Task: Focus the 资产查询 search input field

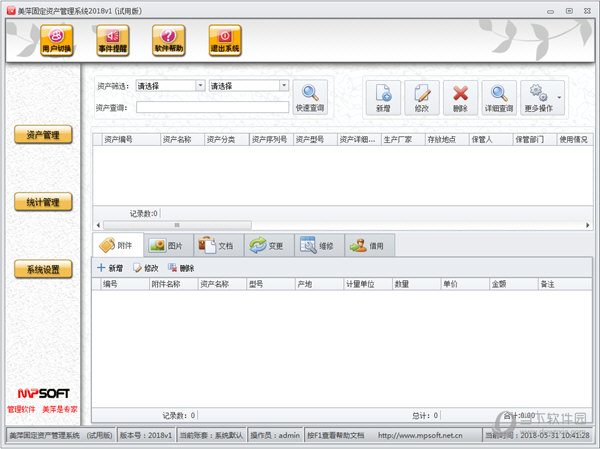Action: (212, 107)
